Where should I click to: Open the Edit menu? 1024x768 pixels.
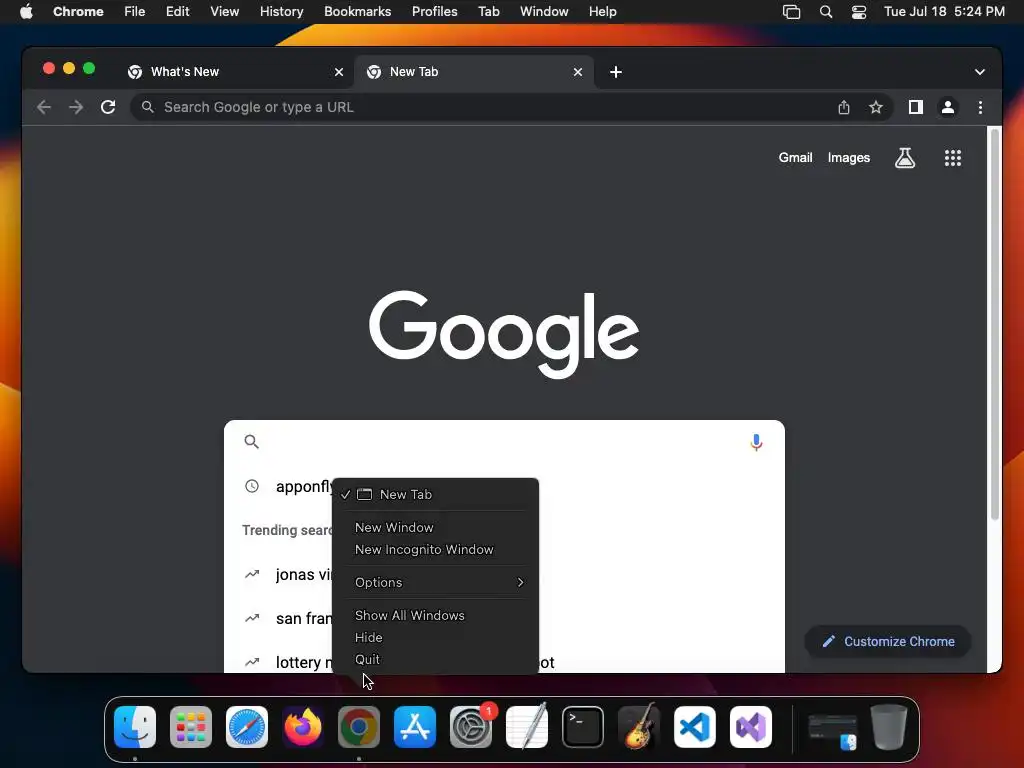click(177, 12)
